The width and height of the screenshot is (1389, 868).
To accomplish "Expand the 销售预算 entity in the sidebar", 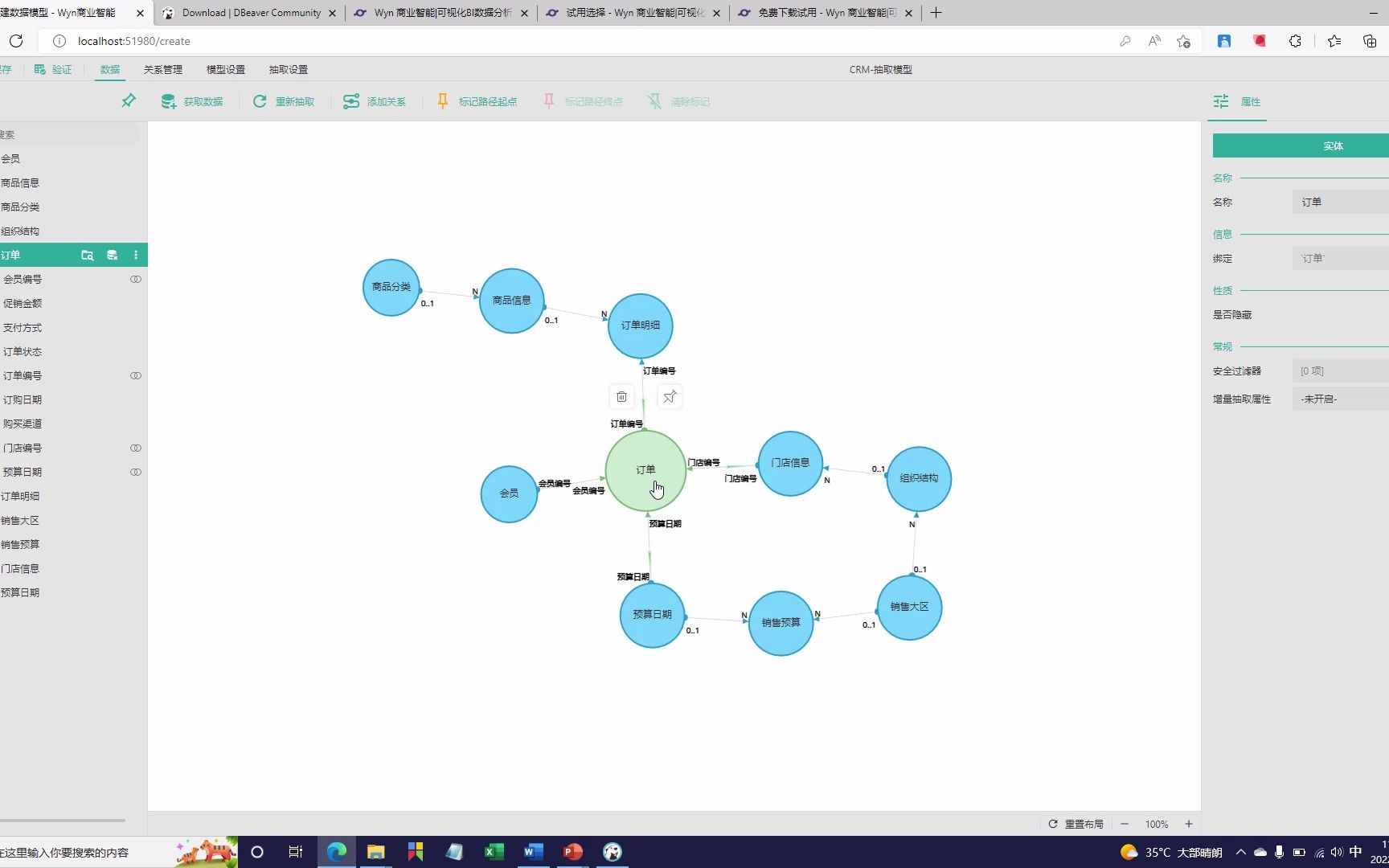I will [73, 545].
